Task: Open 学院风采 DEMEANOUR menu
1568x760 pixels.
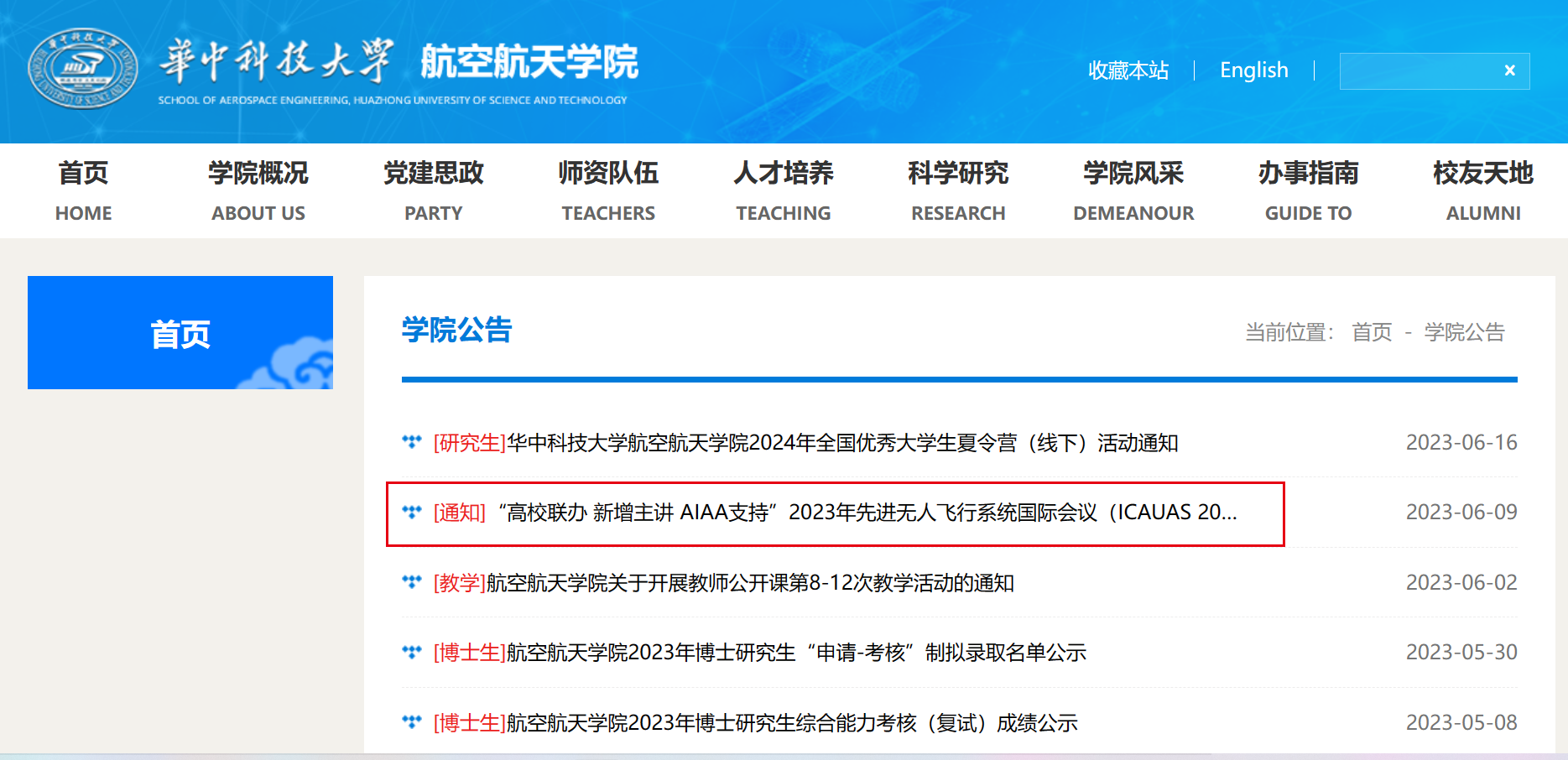Action: coord(1133,191)
